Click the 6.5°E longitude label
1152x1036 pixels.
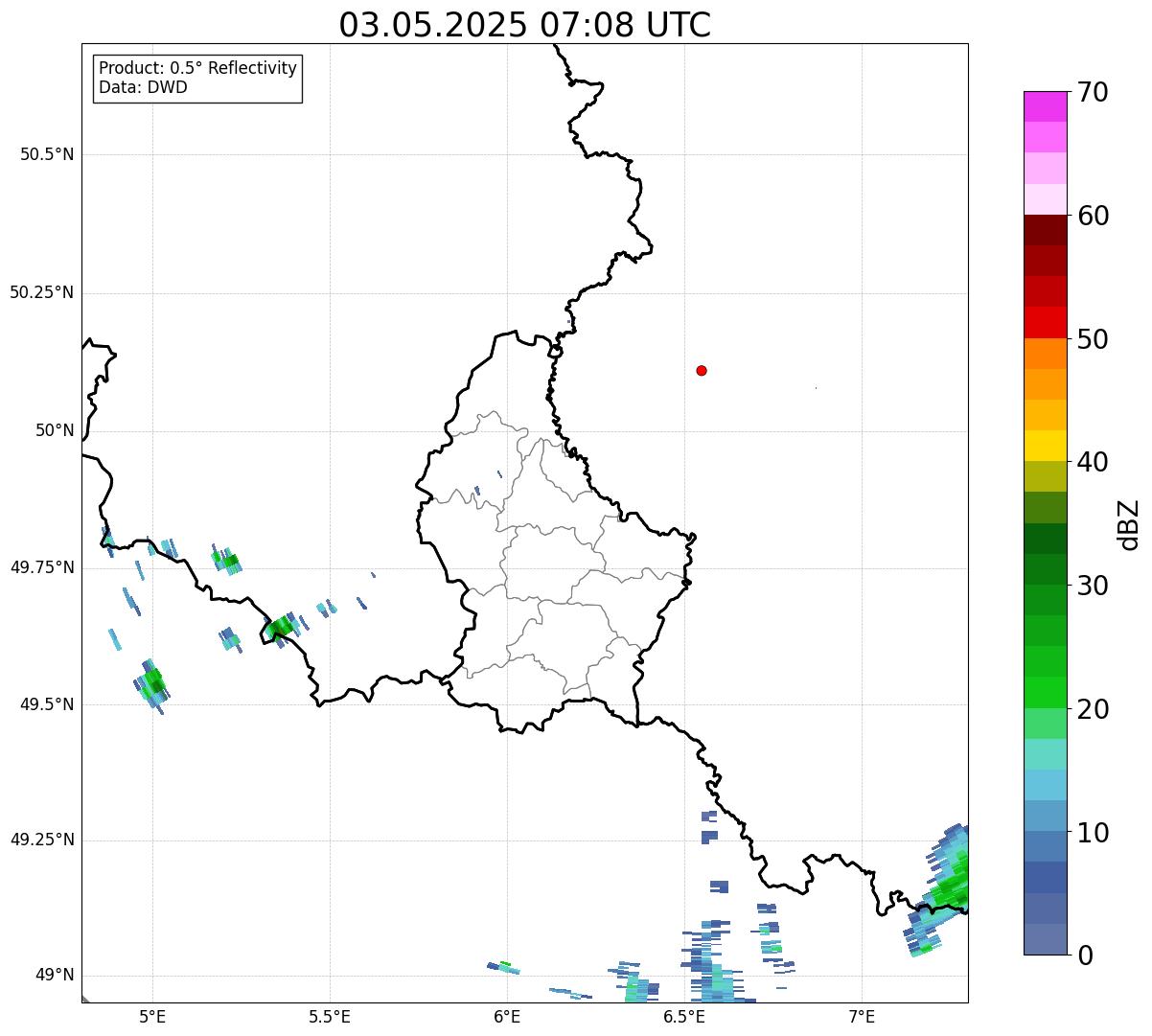tap(685, 1016)
